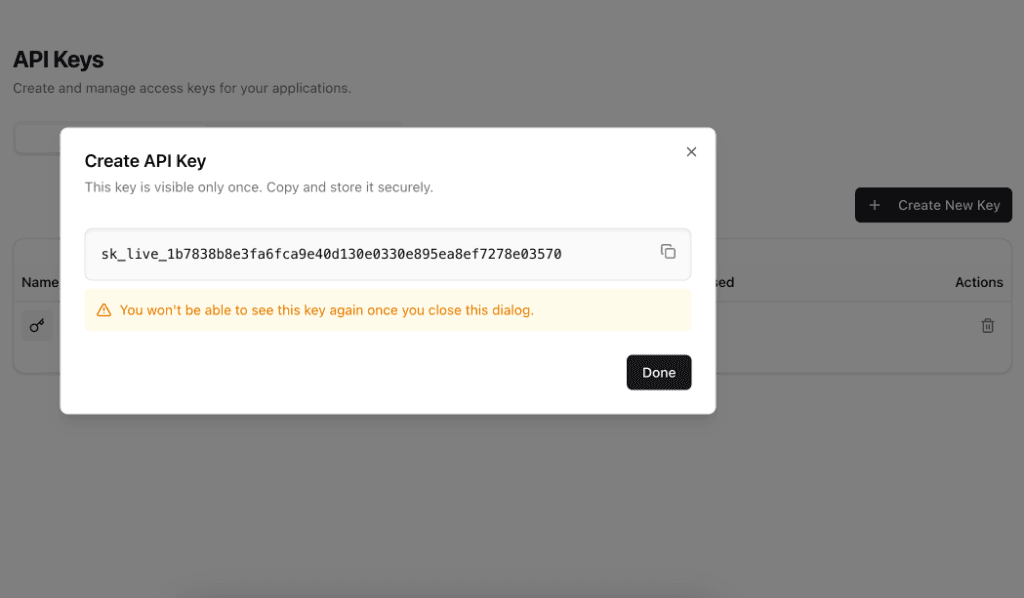This screenshot has height=598, width=1024.
Task: Select the generated sk_live API key field
Action: click(350, 254)
